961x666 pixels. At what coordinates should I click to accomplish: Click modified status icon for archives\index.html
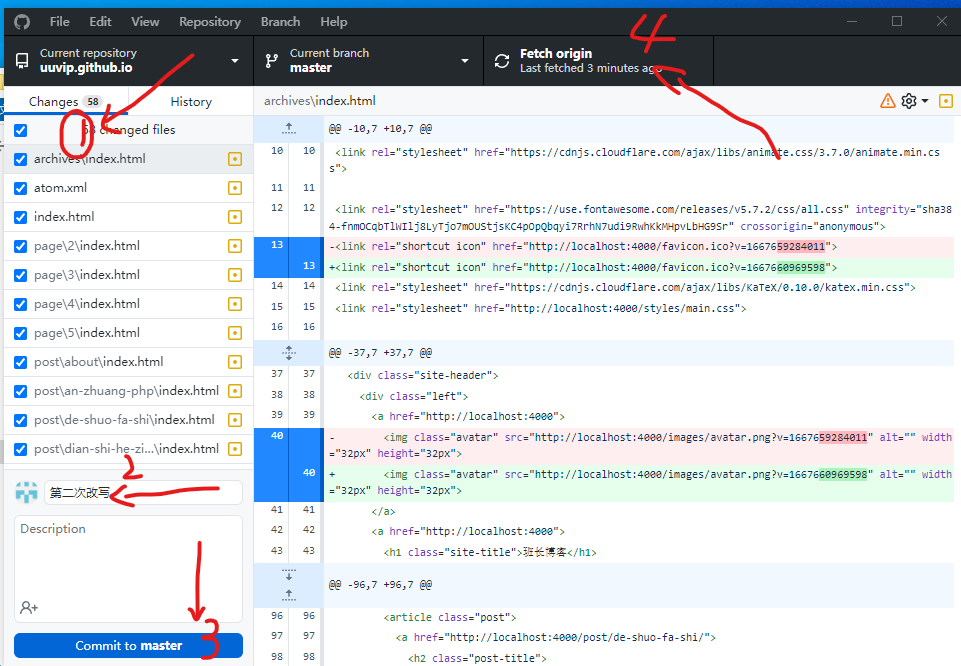point(235,159)
